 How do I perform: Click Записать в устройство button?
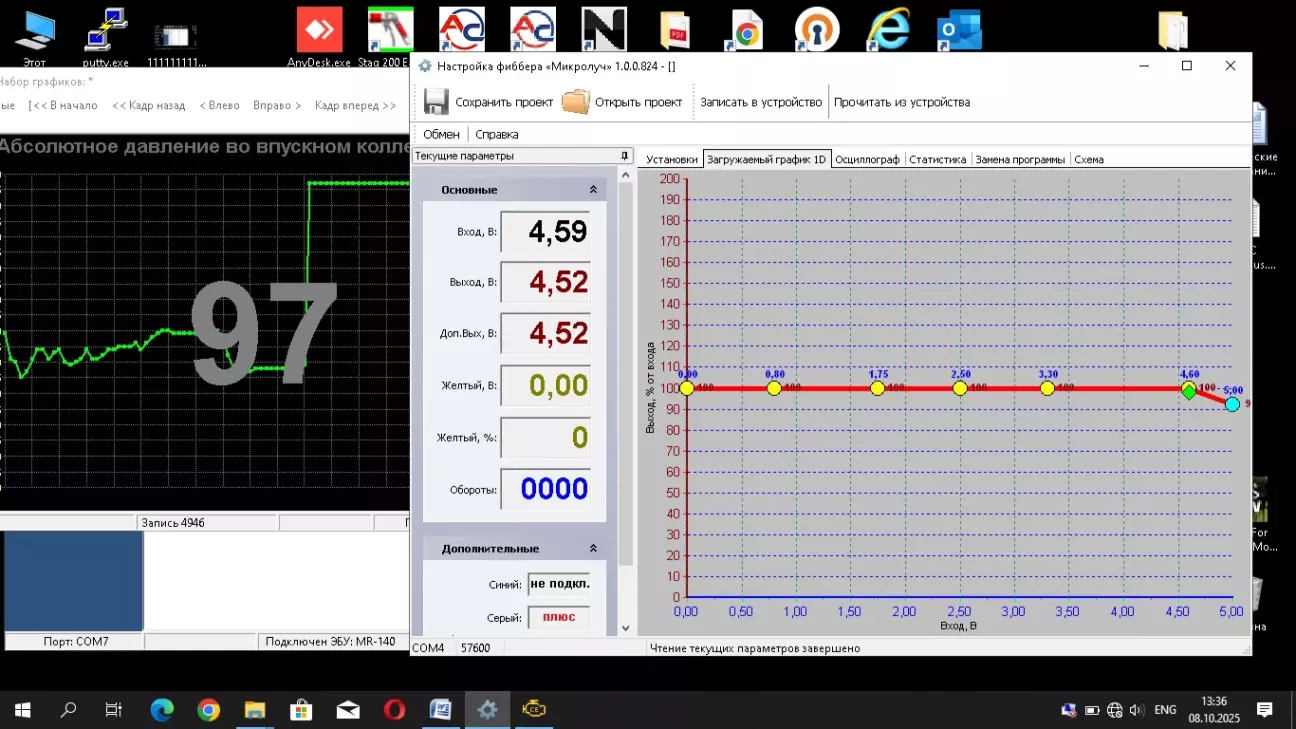point(760,102)
